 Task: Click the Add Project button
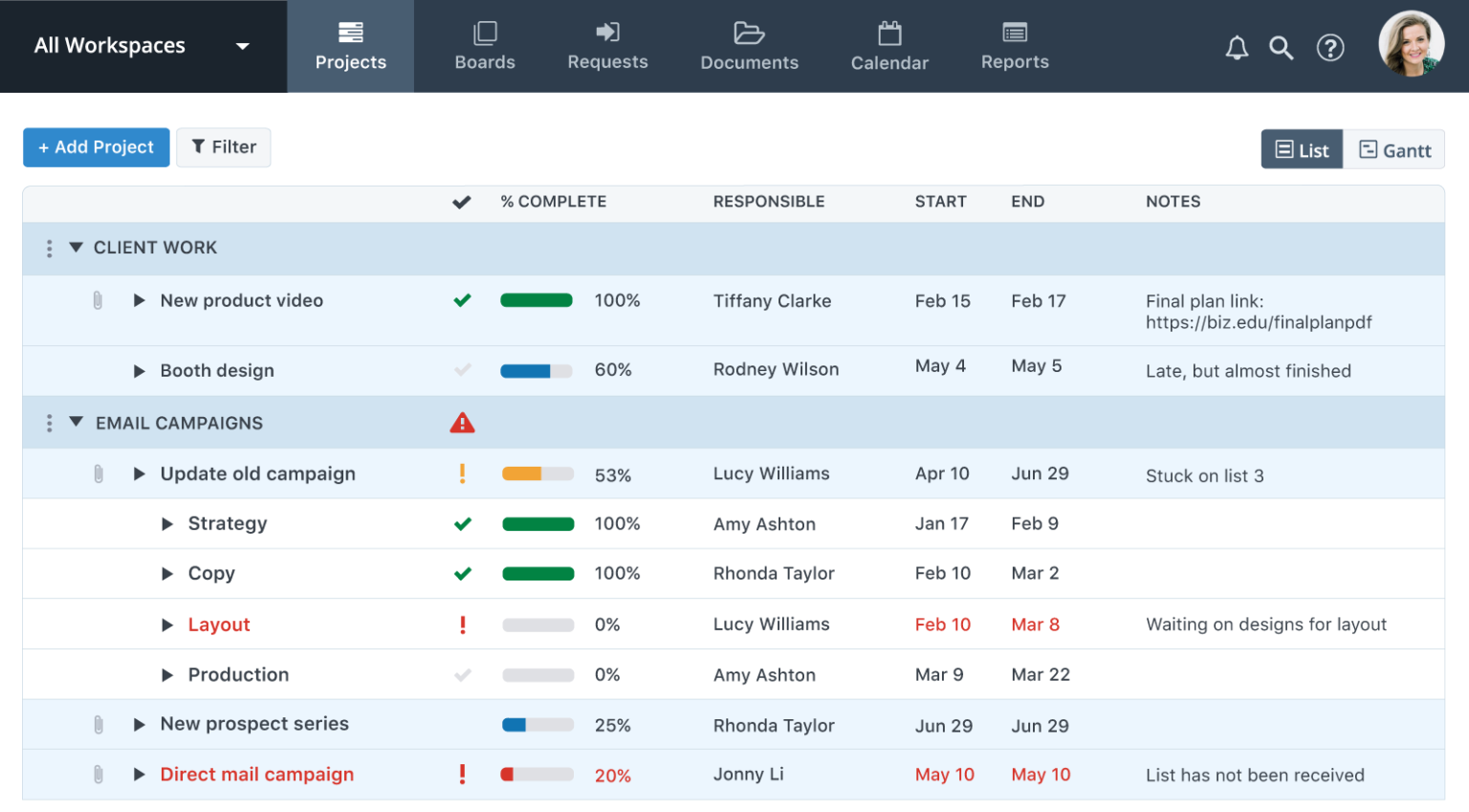click(96, 146)
